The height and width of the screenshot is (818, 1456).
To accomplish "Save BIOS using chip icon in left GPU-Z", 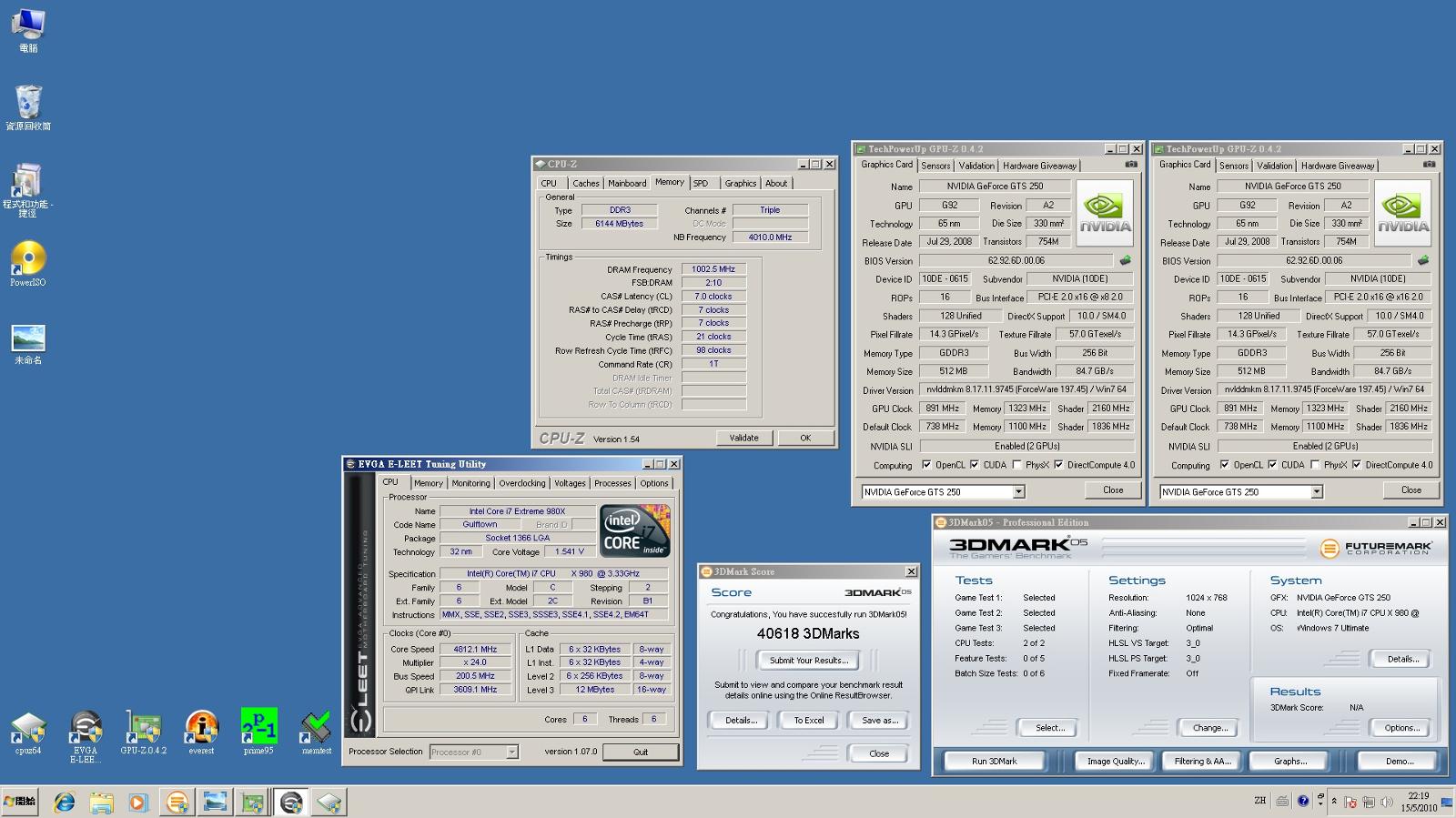I will pyautogui.click(x=1126, y=260).
